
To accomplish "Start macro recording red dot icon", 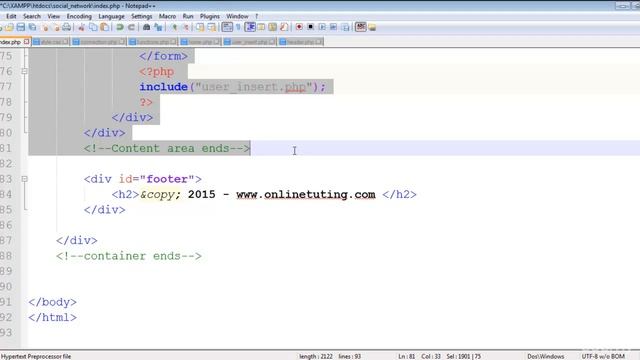I will [299, 27].
